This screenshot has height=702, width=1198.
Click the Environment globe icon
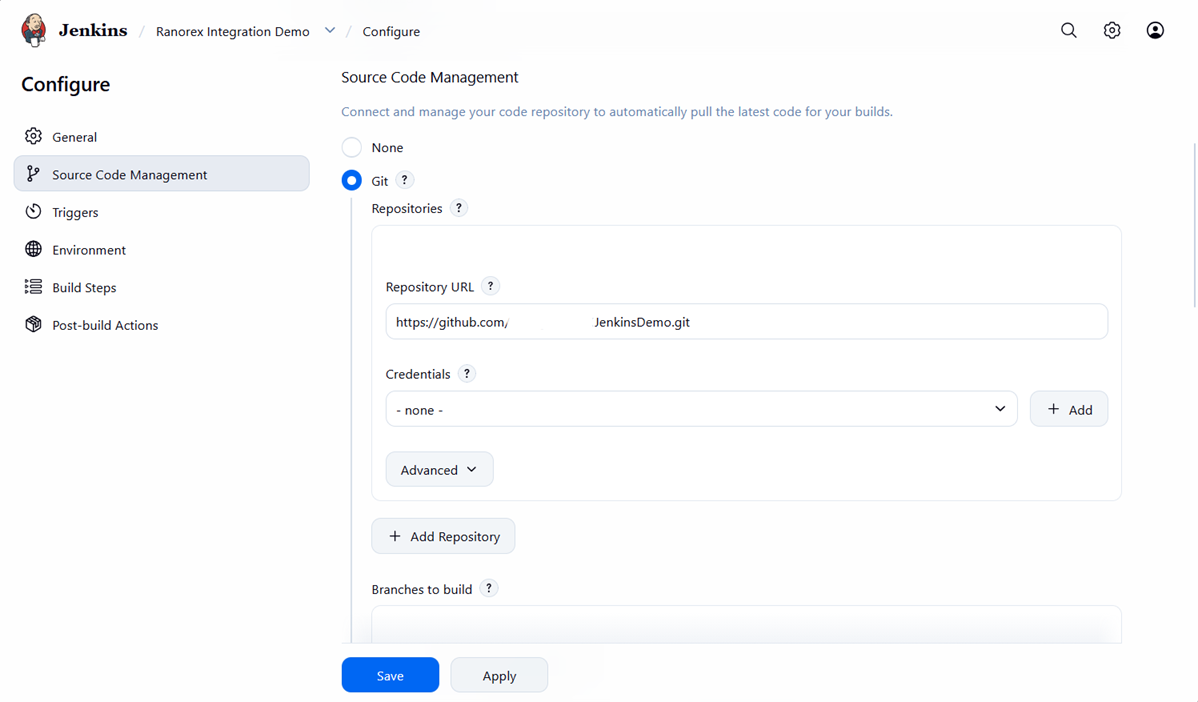(x=33, y=249)
